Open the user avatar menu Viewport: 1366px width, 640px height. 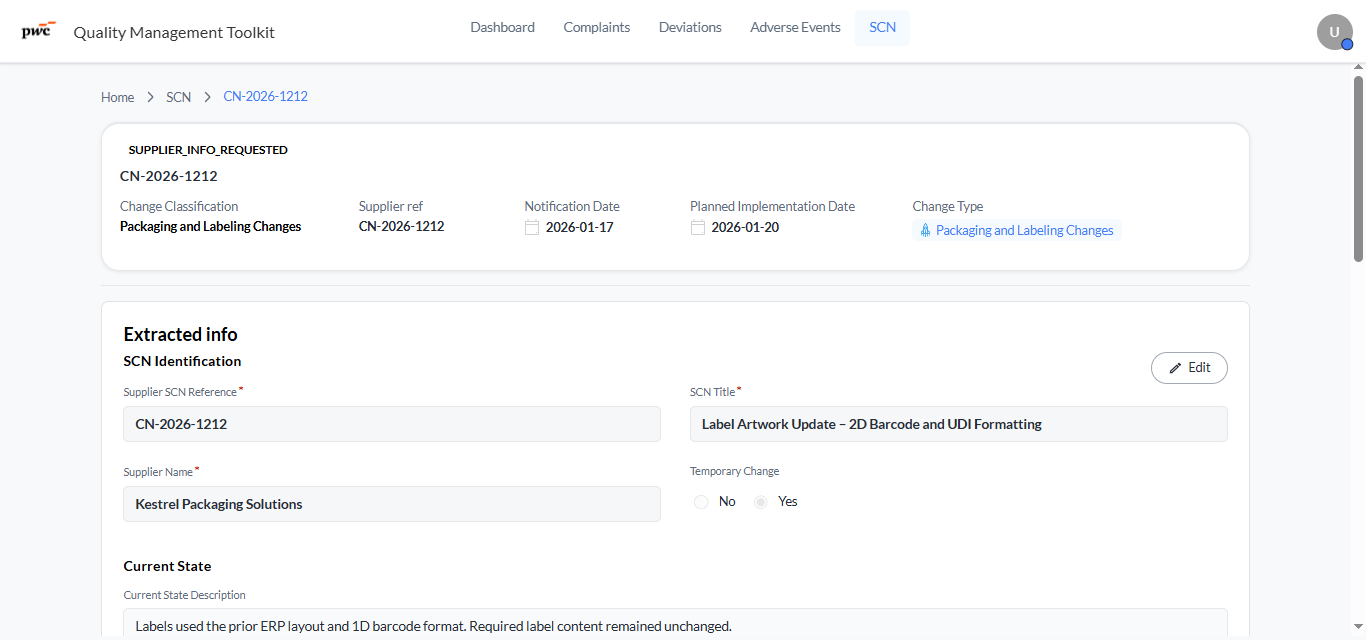pos(1334,32)
